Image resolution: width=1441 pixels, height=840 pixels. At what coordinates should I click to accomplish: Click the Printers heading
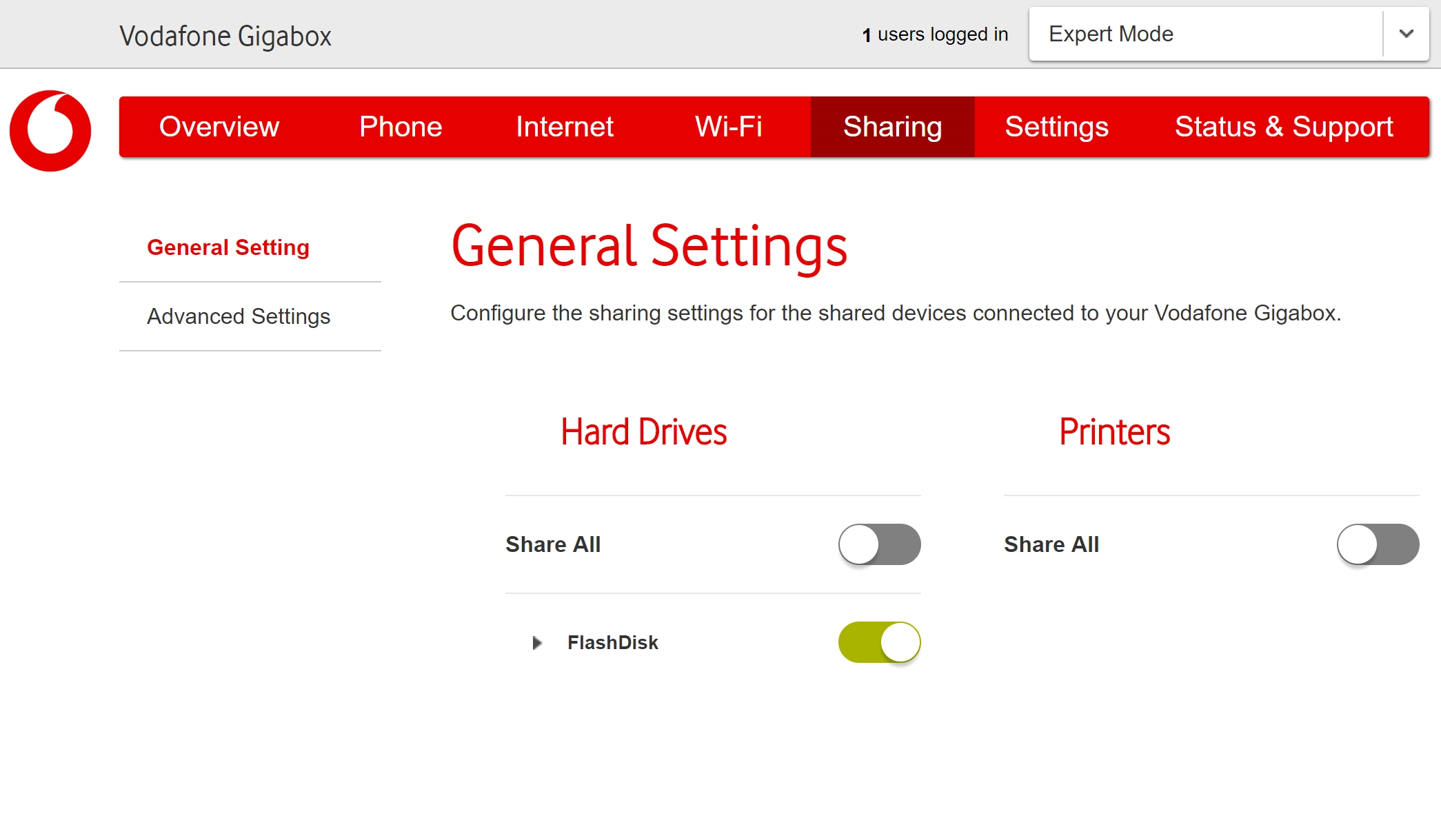click(1114, 431)
